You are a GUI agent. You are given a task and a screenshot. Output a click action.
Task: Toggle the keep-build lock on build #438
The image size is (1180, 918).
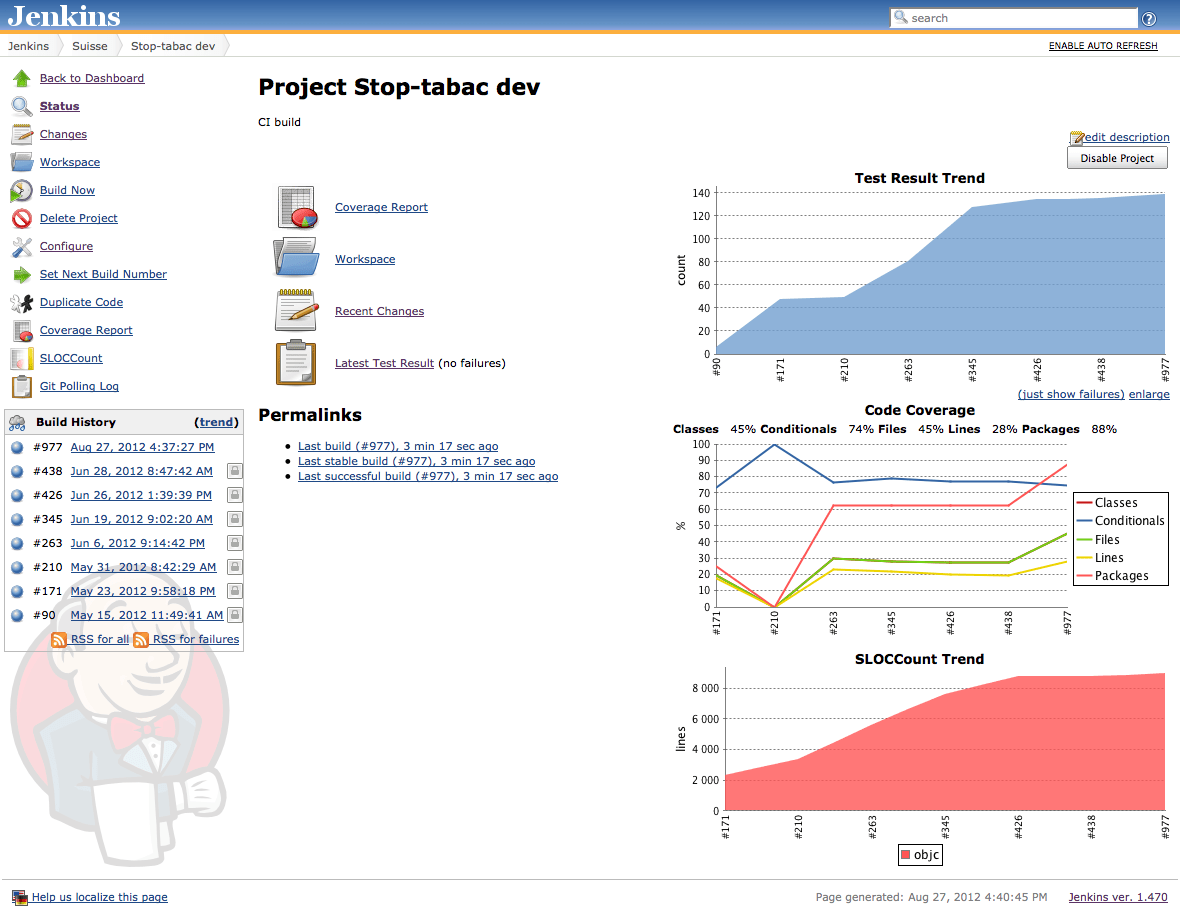coord(234,471)
